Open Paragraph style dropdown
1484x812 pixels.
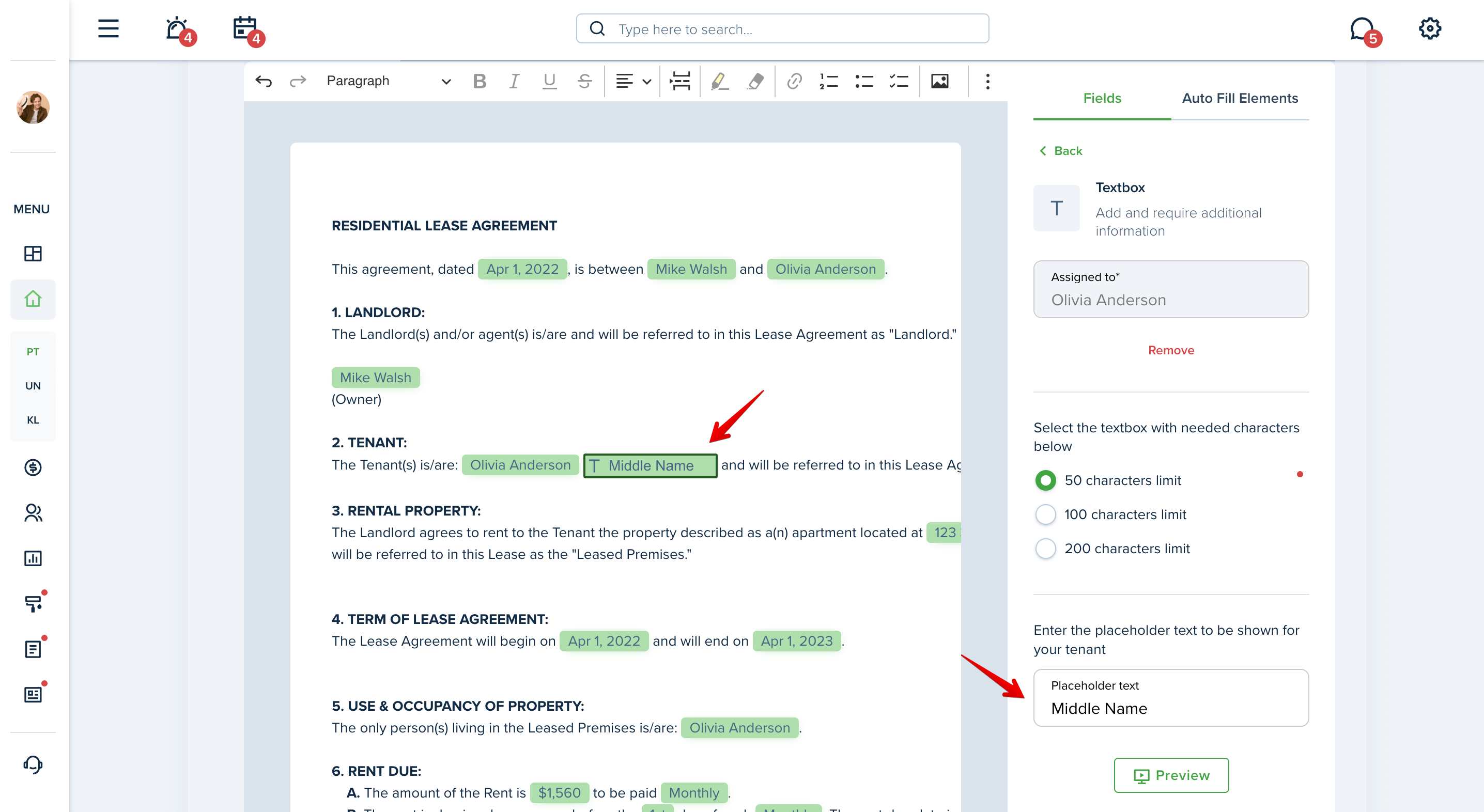tap(388, 81)
